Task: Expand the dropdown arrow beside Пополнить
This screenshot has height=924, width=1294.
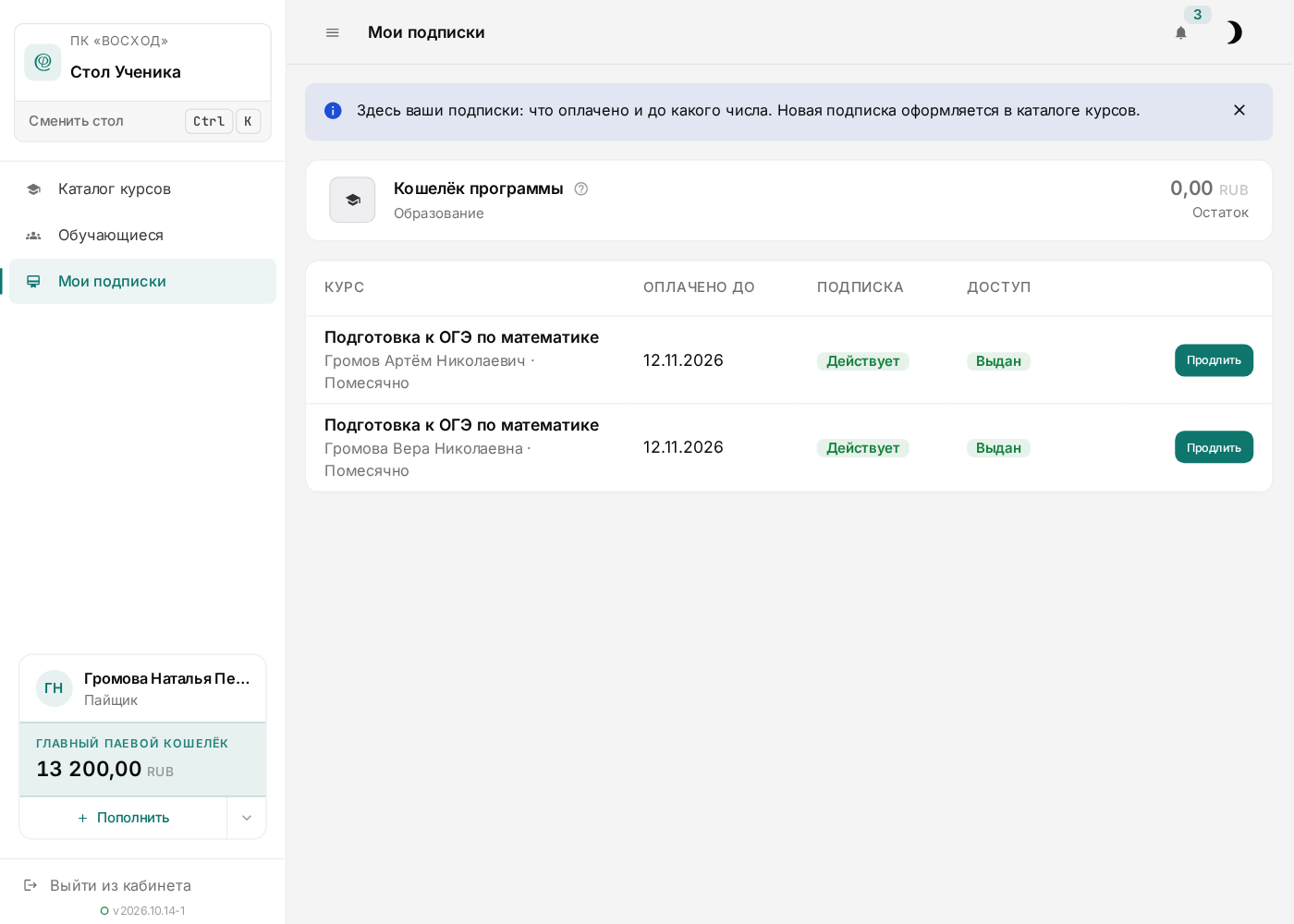Action: coord(247,818)
